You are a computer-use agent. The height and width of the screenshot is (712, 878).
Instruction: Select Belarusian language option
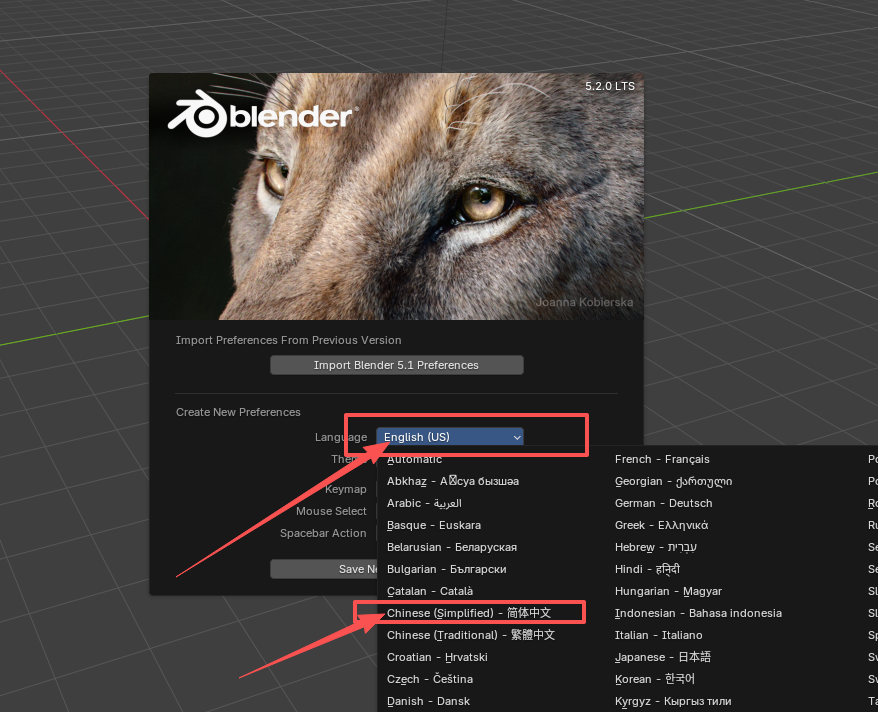point(451,547)
